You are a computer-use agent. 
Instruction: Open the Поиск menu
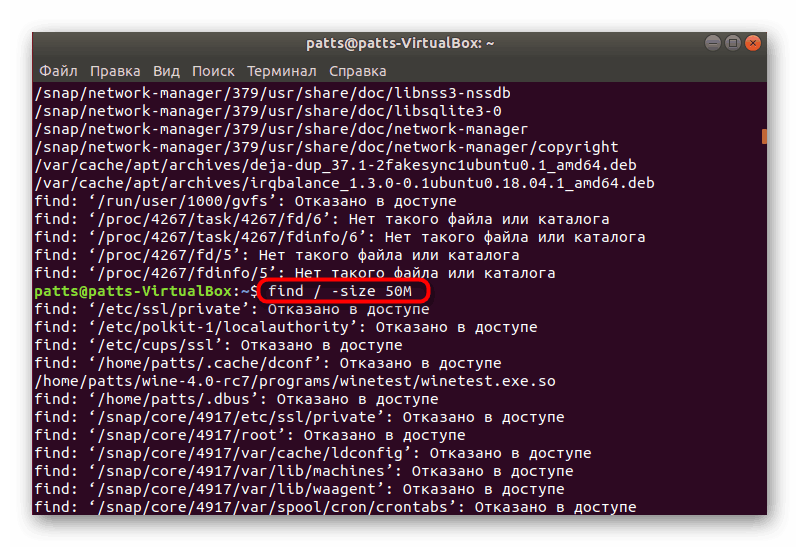pos(213,71)
